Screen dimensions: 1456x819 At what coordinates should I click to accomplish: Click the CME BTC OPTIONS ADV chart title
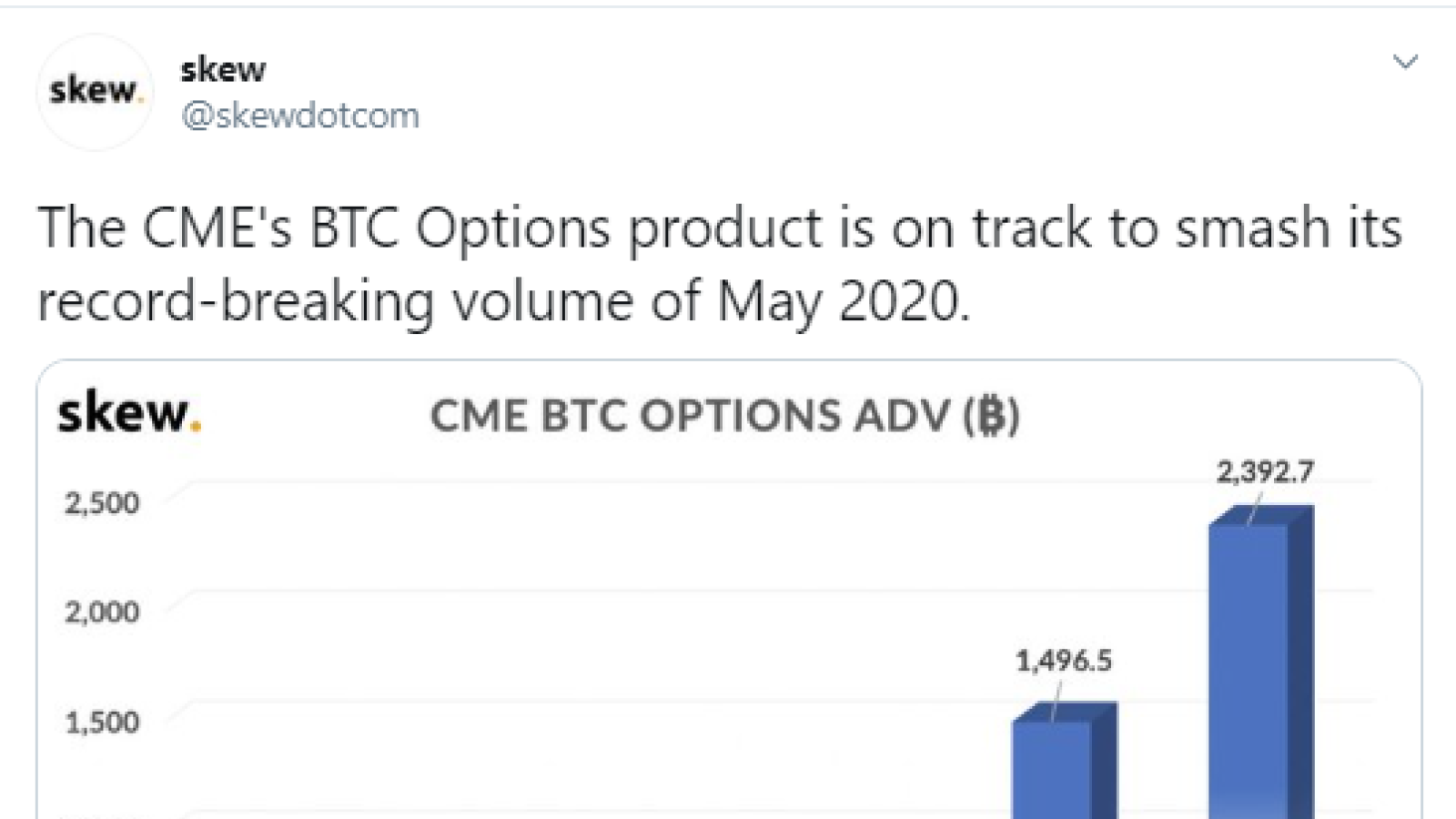tap(725, 417)
